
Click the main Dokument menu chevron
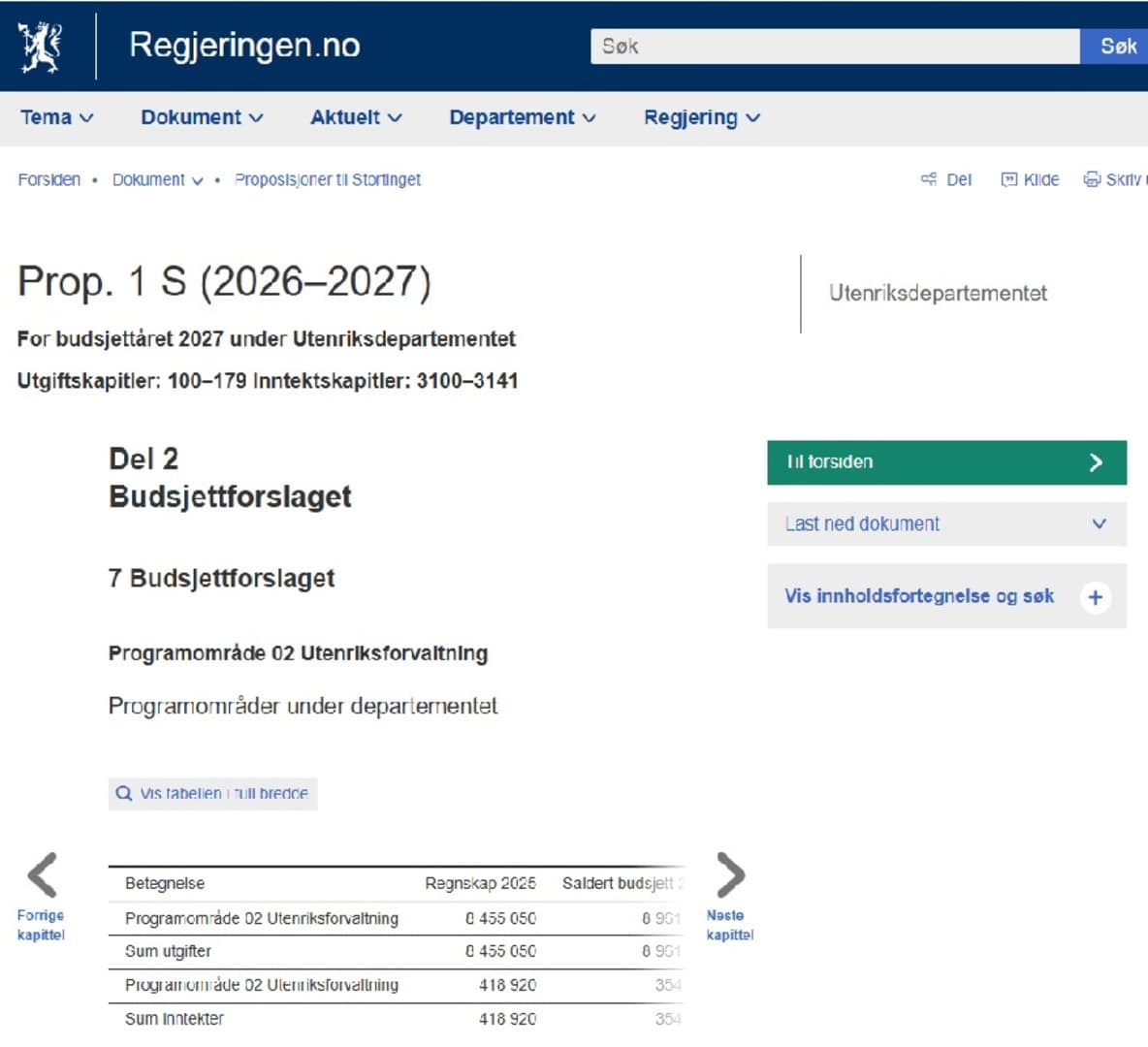click(x=256, y=118)
